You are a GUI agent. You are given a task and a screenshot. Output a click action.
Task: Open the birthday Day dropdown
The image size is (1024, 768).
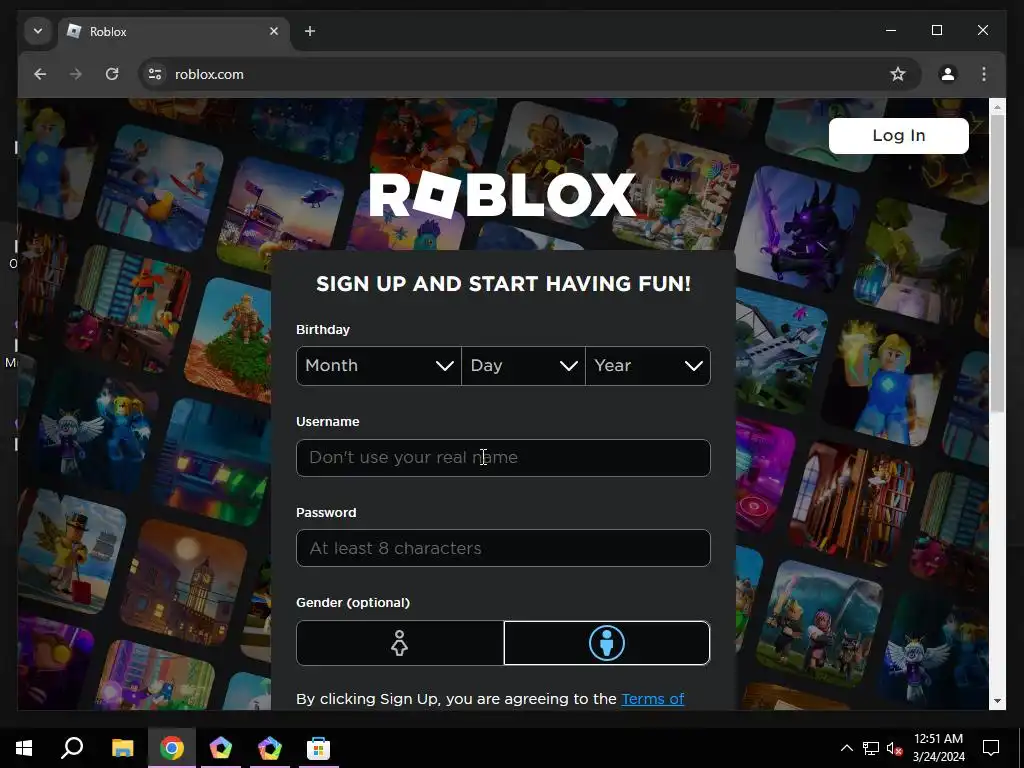523,366
